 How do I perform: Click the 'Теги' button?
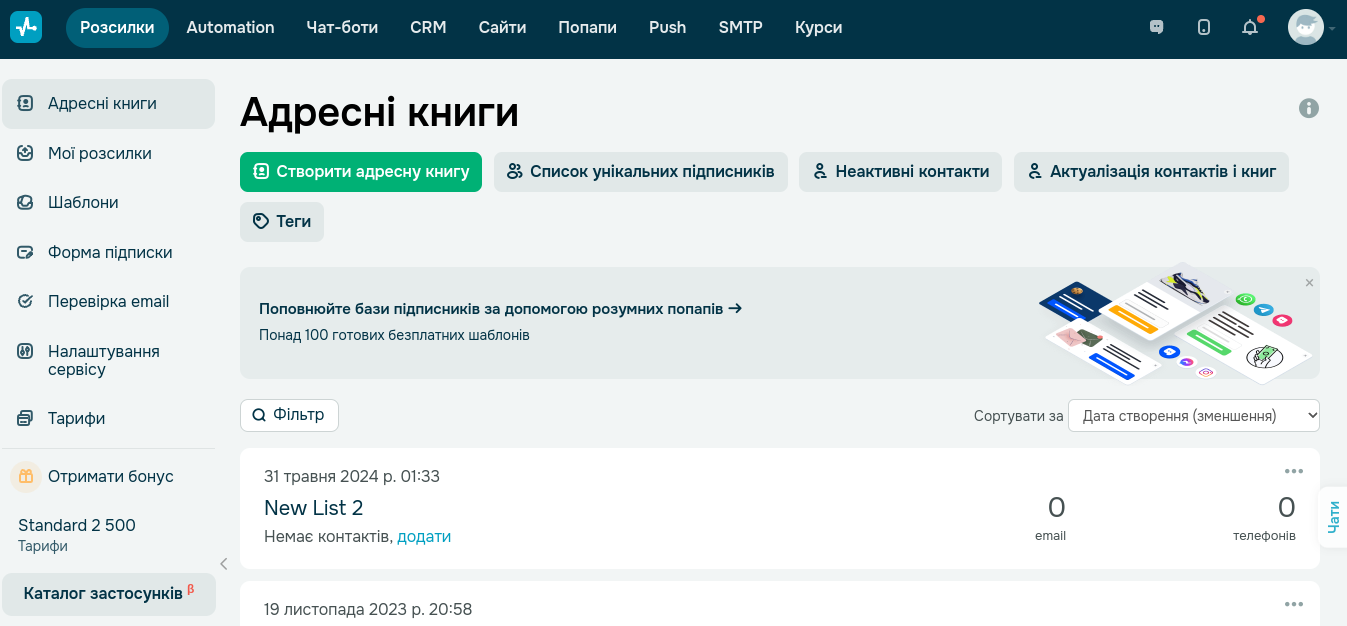(x=281, y=221)
